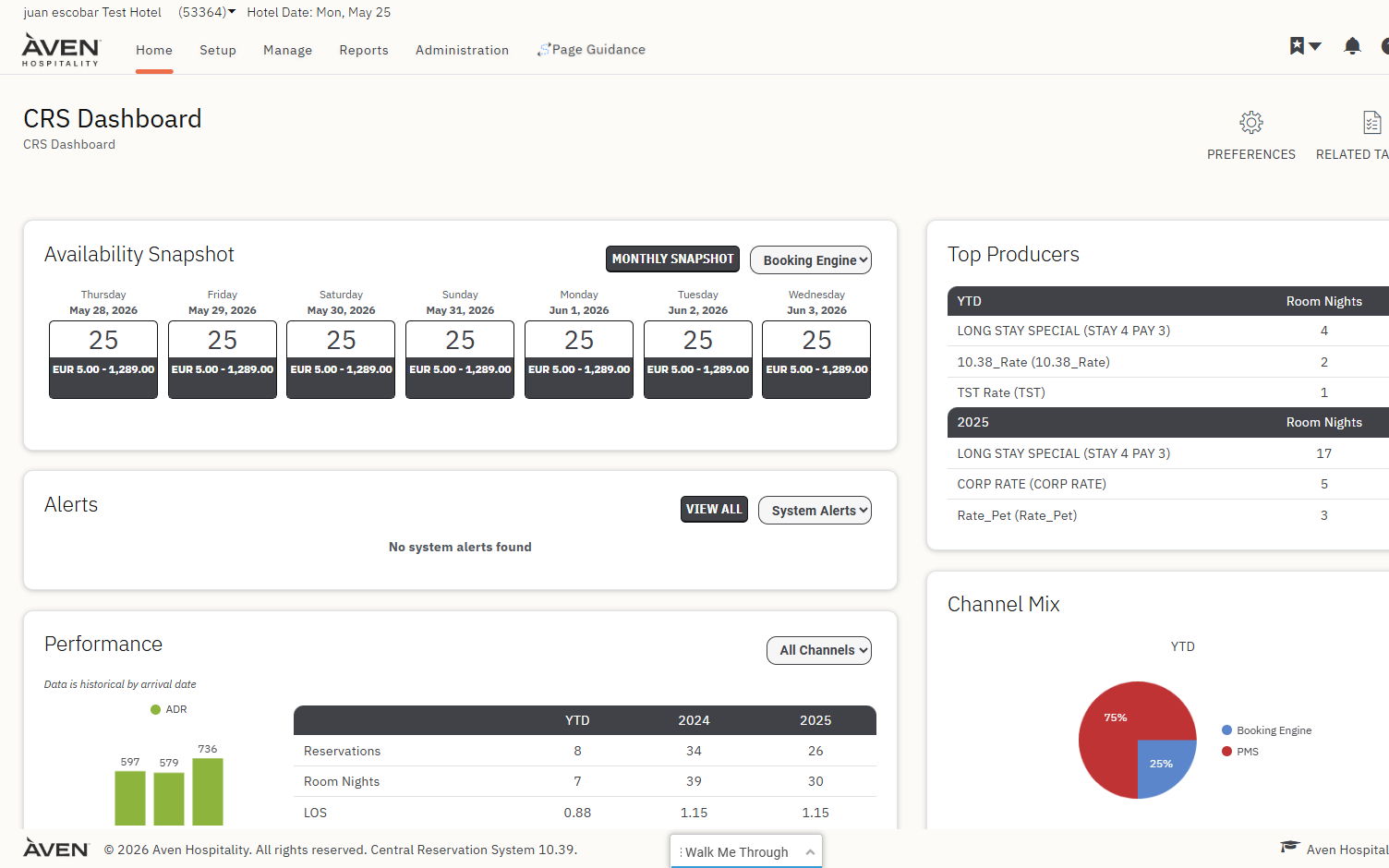Viewport: 1389px width, 868px height.
Task: Open the All Channels dropdown in Performance
Action: (819, 650)
